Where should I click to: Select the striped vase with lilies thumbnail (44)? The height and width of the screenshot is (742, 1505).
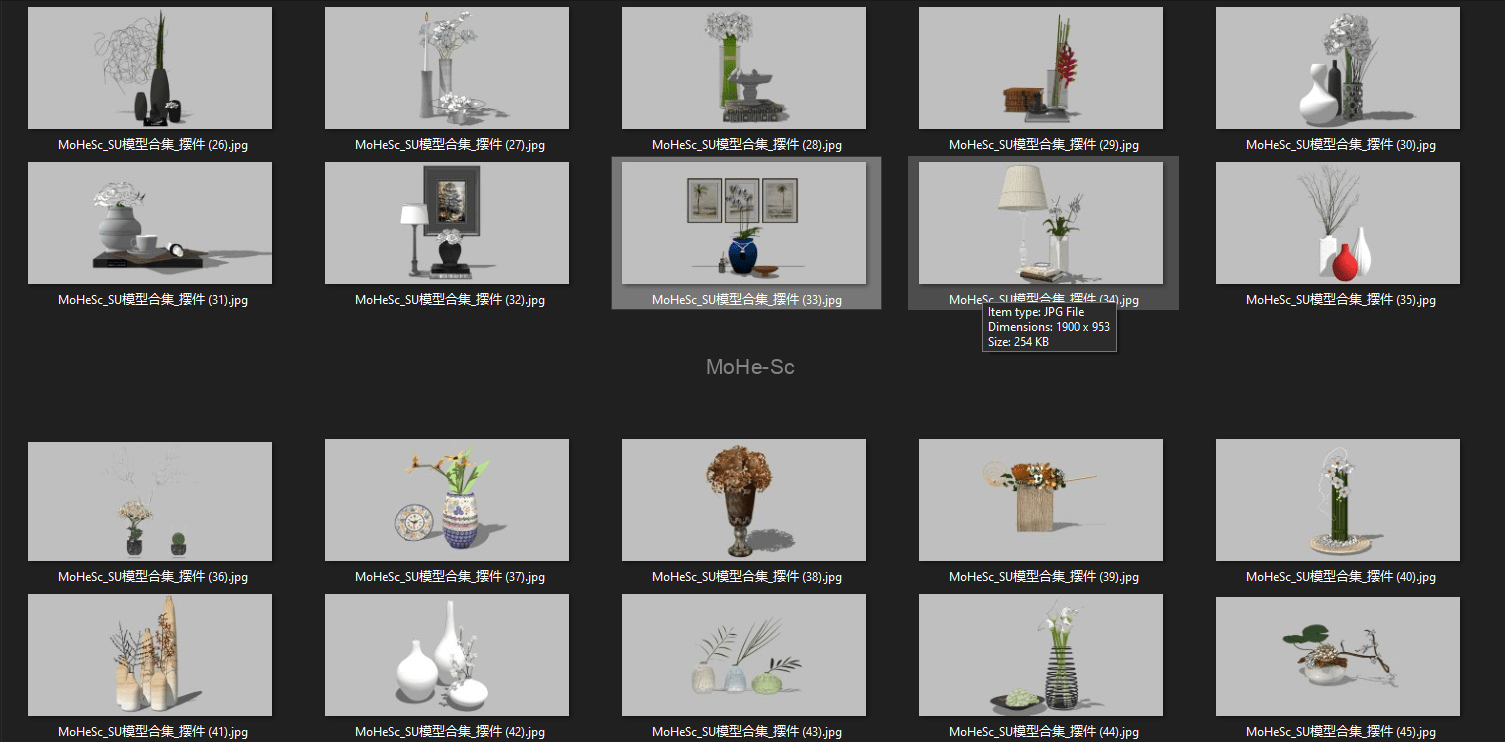pyautogui.click(x=1041, y=655)
